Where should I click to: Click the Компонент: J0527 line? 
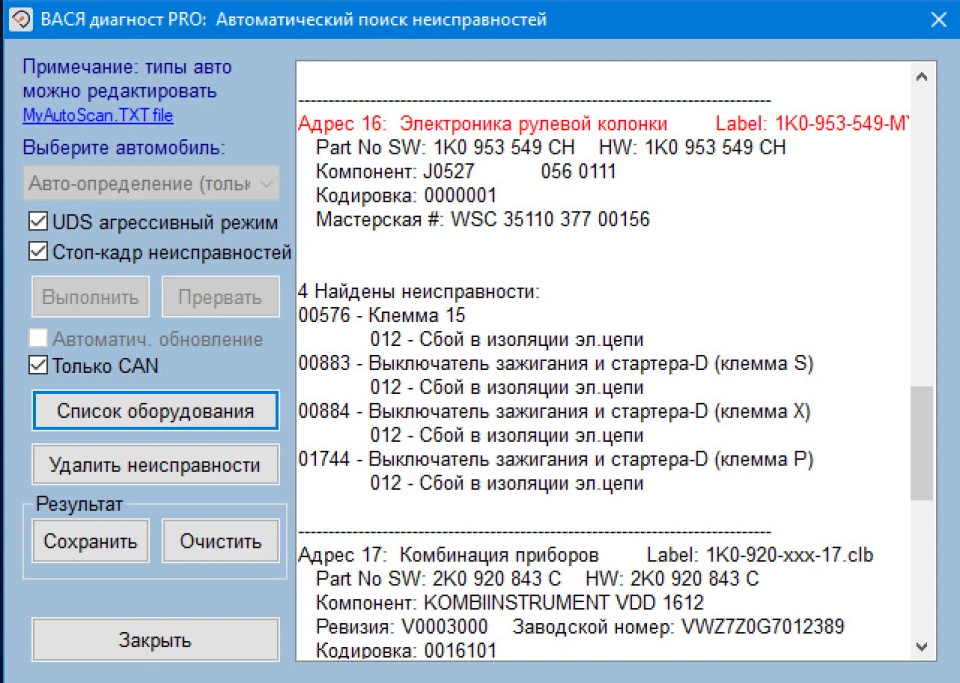[465, 171]
